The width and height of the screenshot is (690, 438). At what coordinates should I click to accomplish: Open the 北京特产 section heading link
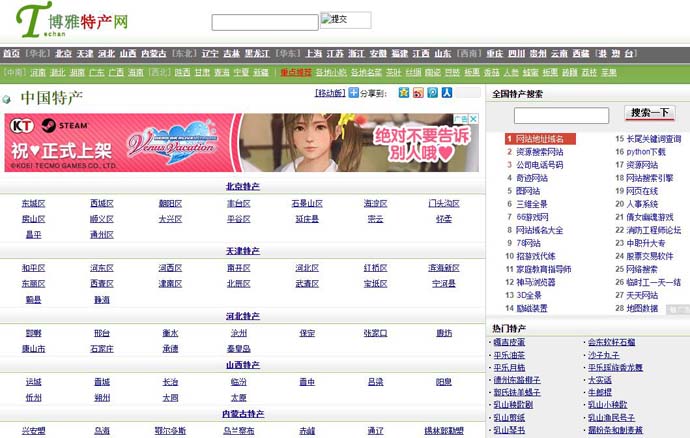click(242, 186)
